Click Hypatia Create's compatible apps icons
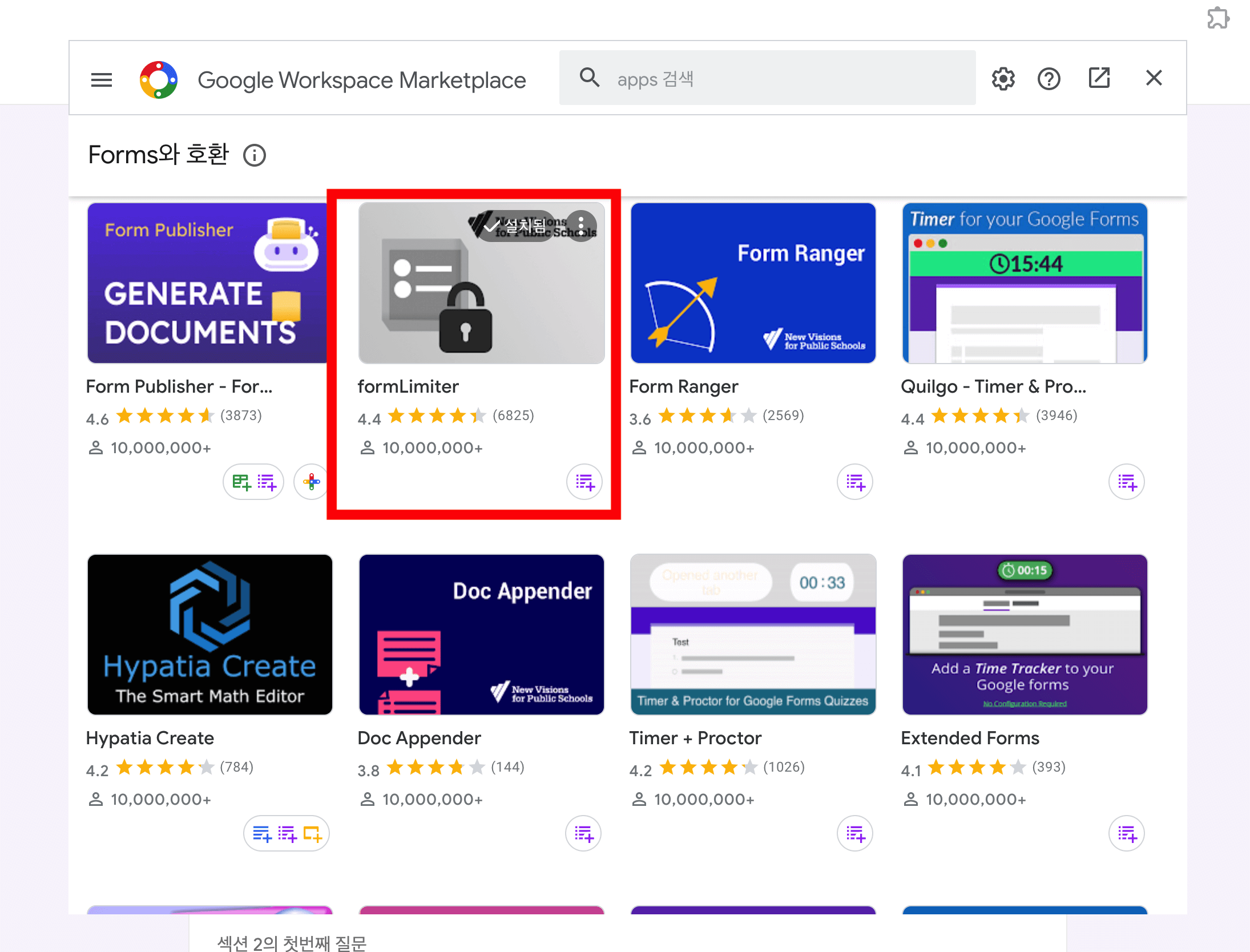The image size is (1250, 952). tap(287, 834)
